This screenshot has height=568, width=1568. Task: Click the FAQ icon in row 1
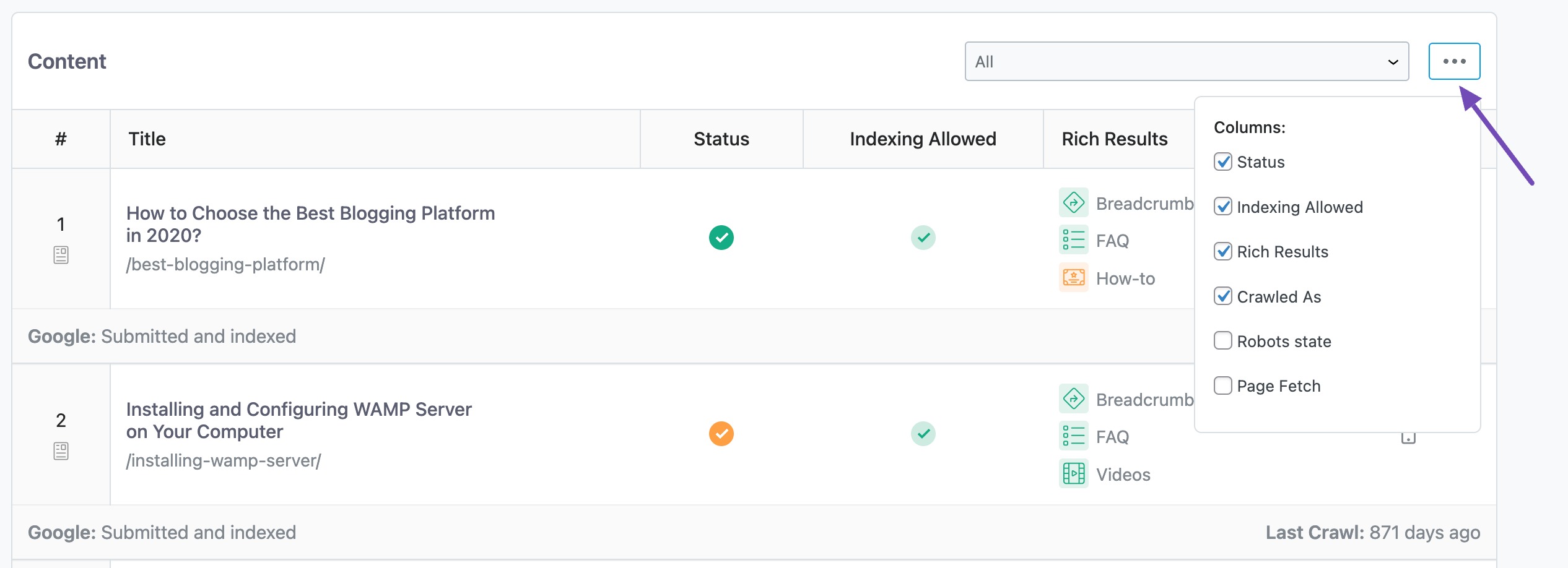point(1074,240)
